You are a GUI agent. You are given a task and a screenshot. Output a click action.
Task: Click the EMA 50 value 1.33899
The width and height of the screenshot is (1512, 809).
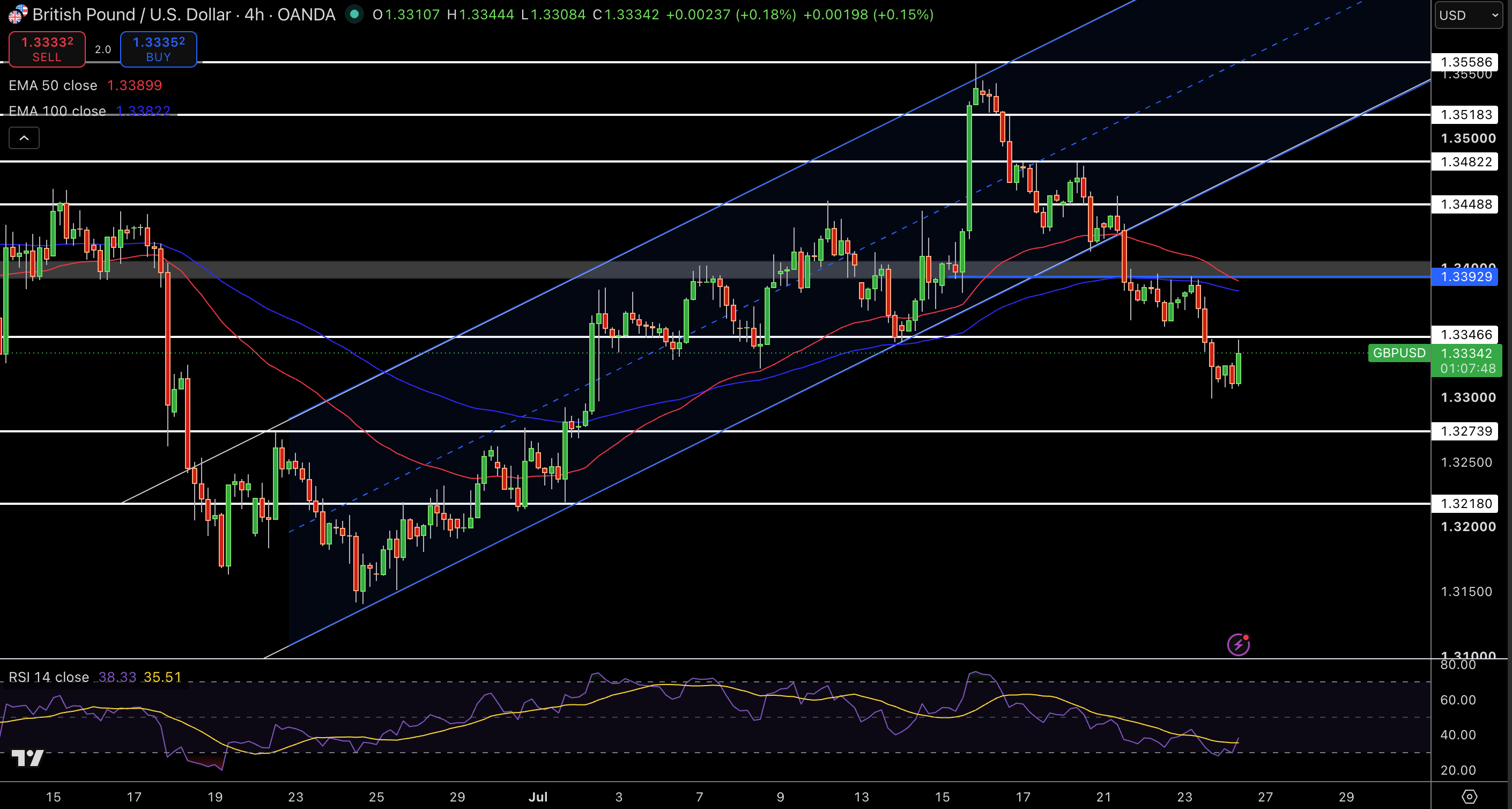(x=135, y=86)
